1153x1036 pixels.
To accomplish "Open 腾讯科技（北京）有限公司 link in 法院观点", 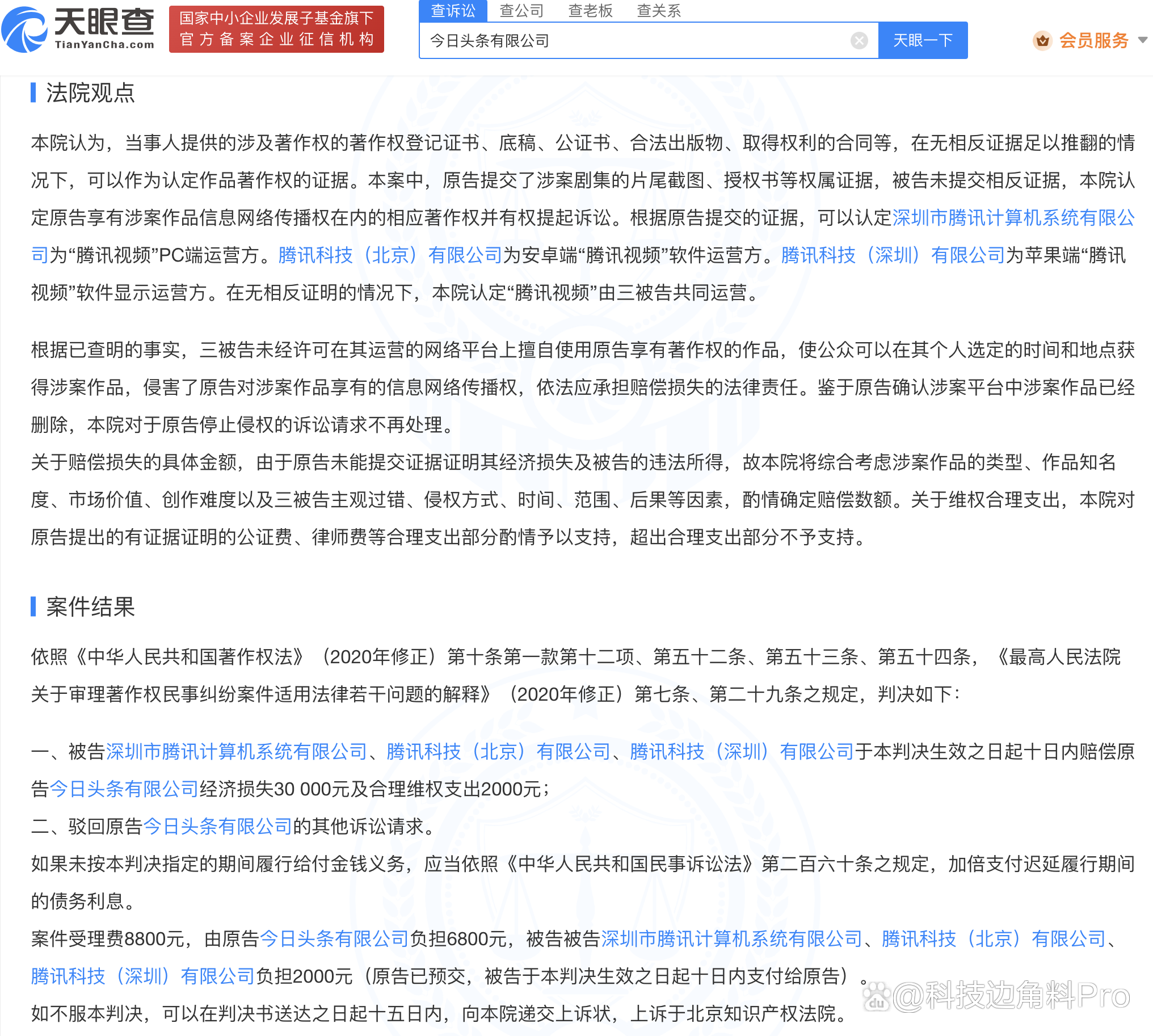I will pos(390,255).
